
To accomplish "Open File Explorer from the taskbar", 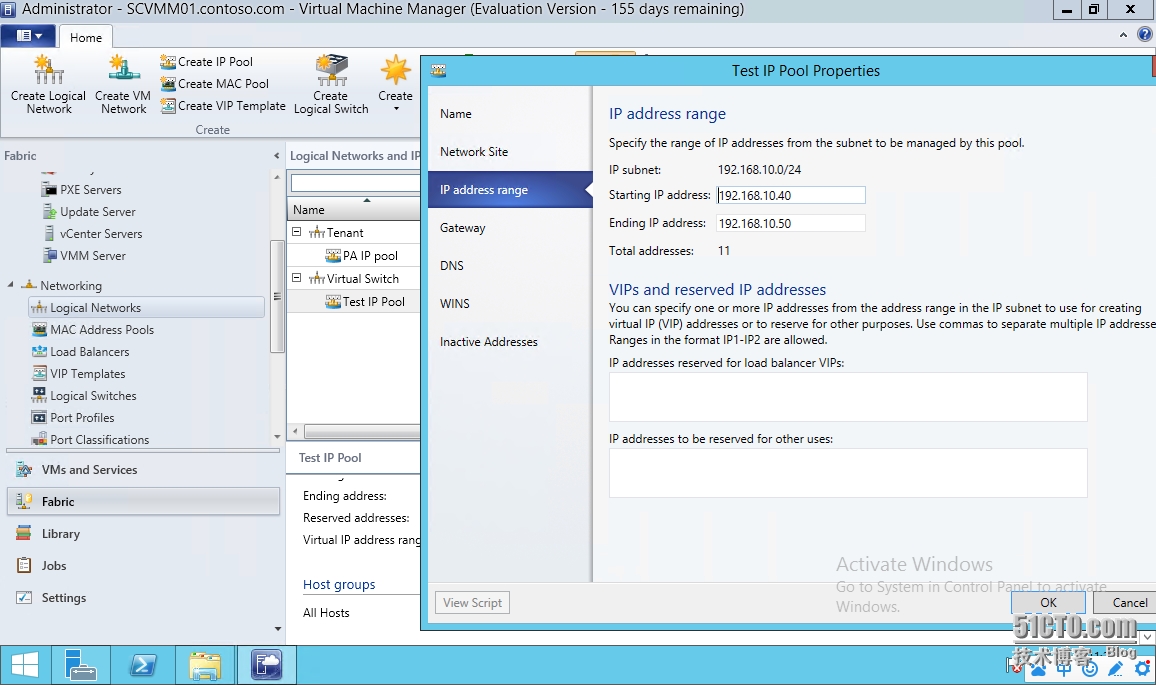I will click(205, 666).
